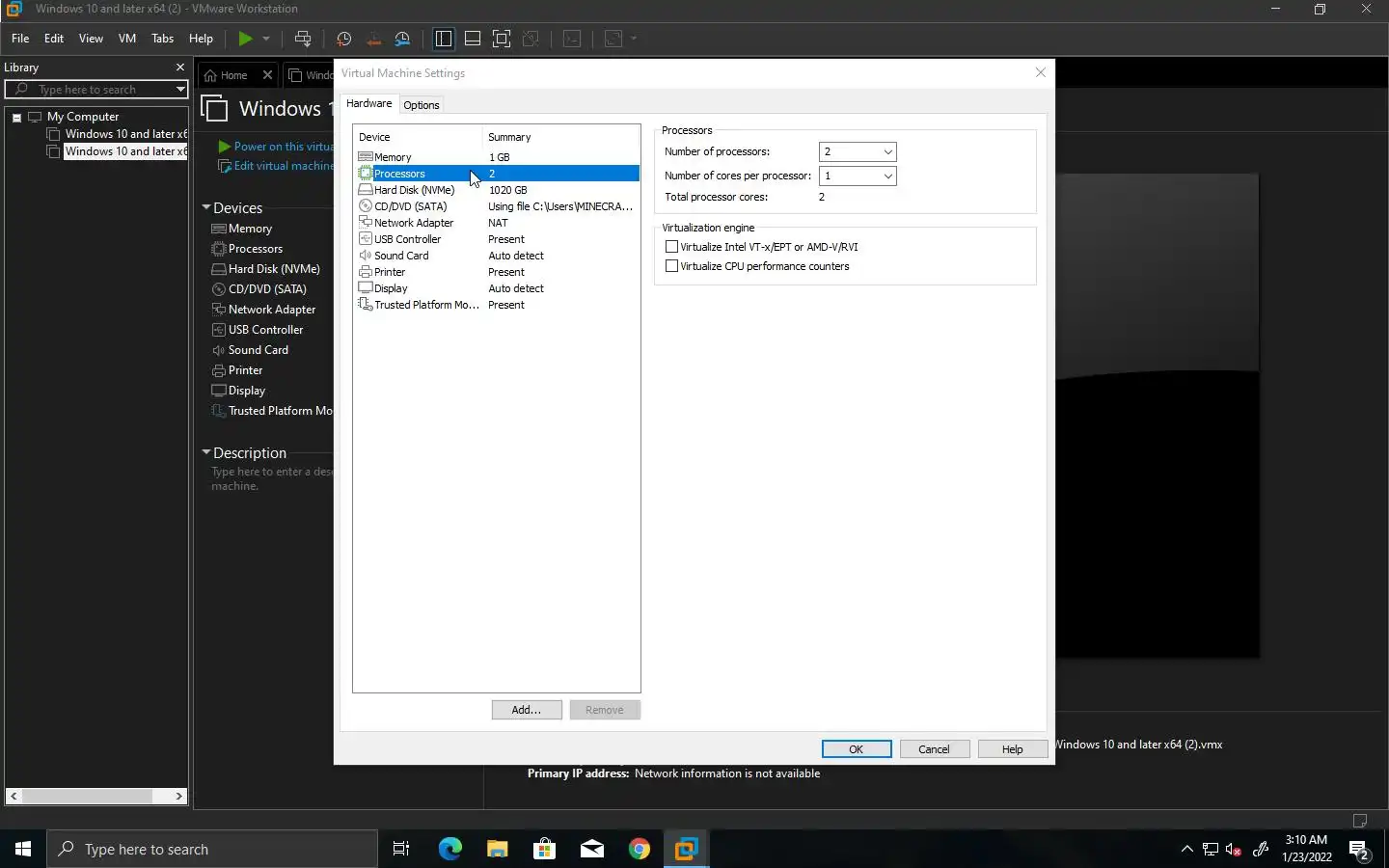The height and width of the screenshot is (868, 1389).
Task: Open the VM menu
Action: [x=127, y=39]
